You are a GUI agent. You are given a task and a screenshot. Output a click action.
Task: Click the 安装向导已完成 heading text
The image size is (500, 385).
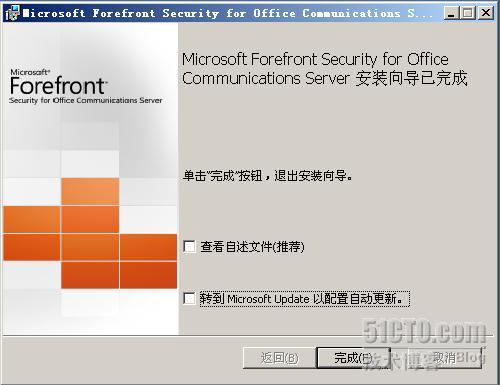pyautogui.click(x=411, y=79)
